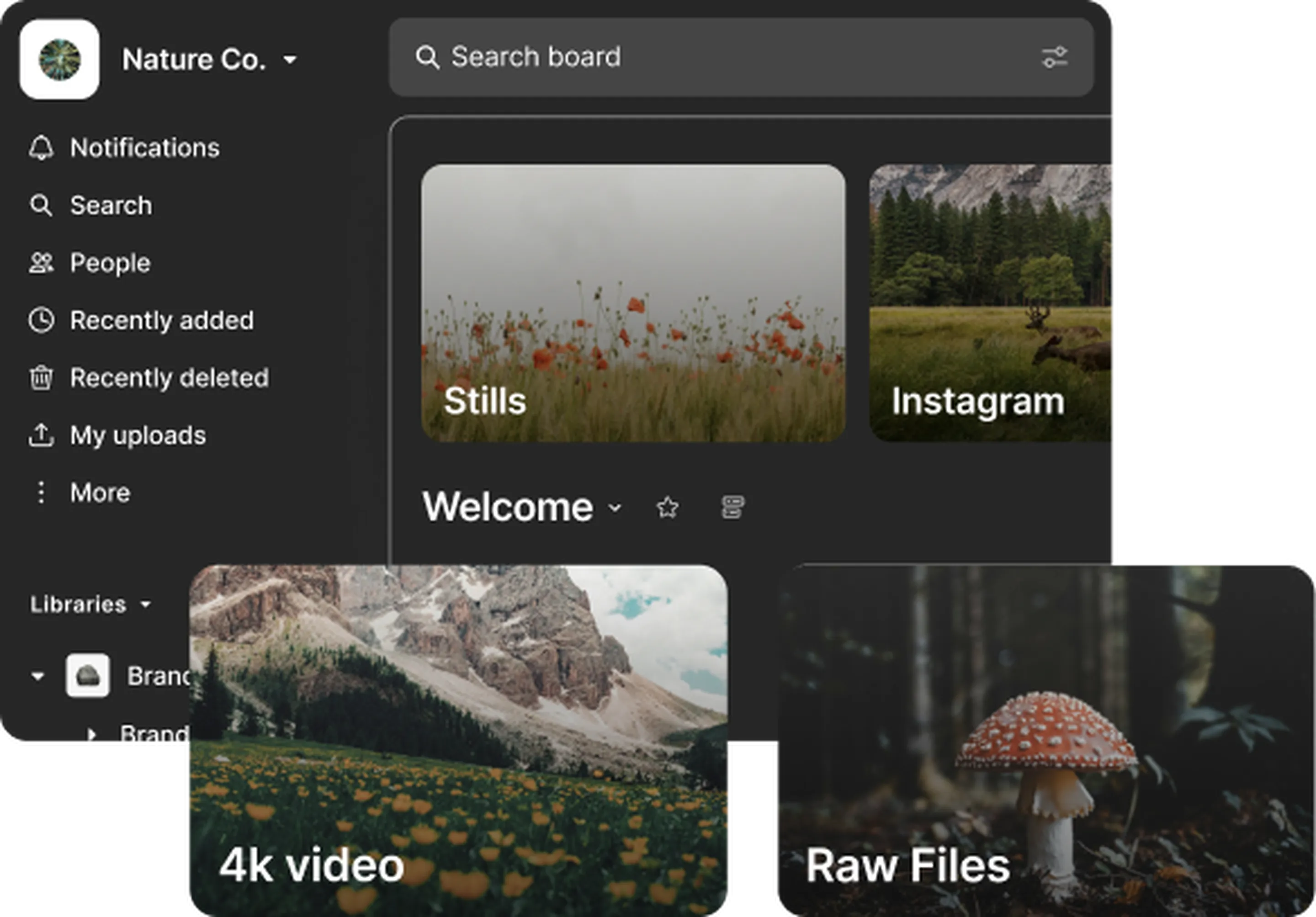Click the sidebar Search magnifier icon
Screen dimensions: 1316x917
coord(41,205)
